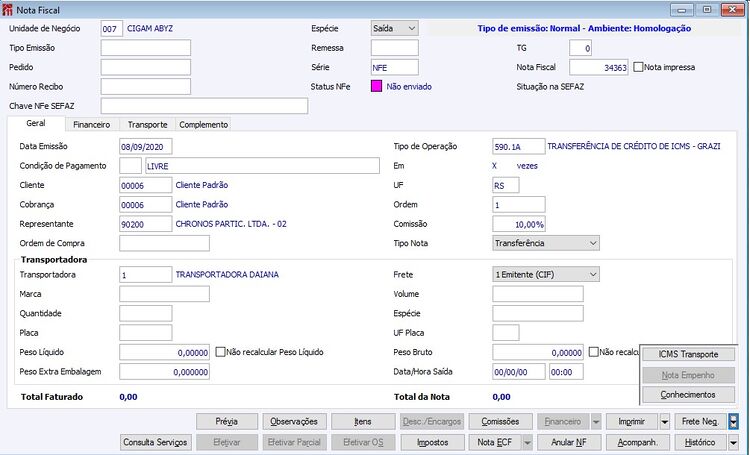The width and height of the screenshot is (750, 455).
Task: Click the magenta Status NFe color indicator
Action: [x=376, y=86]
